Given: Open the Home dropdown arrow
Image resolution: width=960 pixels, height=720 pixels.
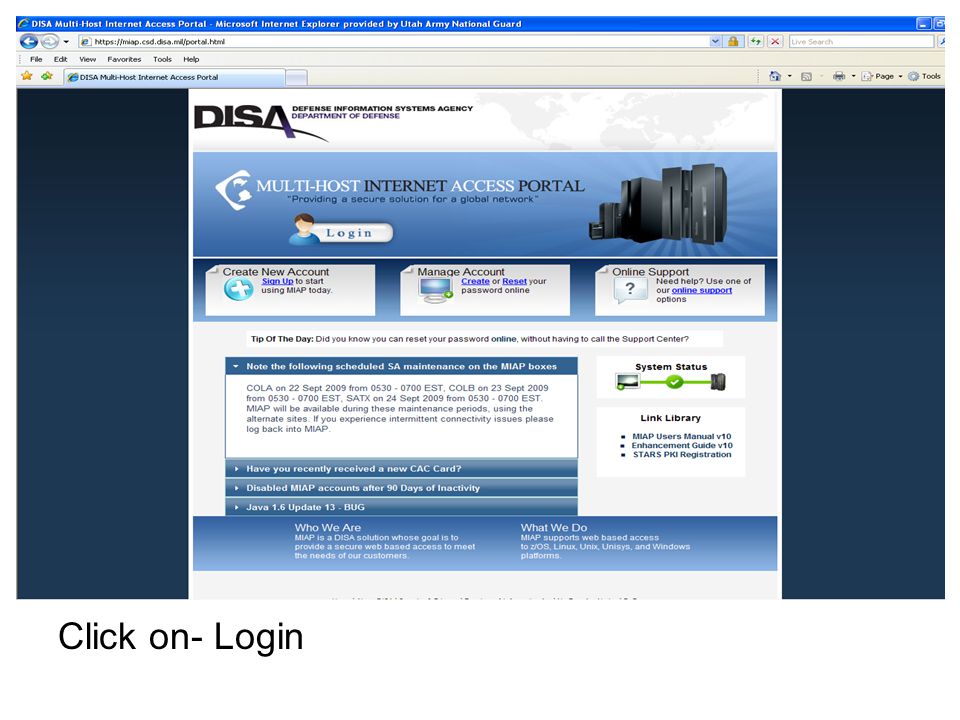Looking at the screenshot, I should coord(789,77).
